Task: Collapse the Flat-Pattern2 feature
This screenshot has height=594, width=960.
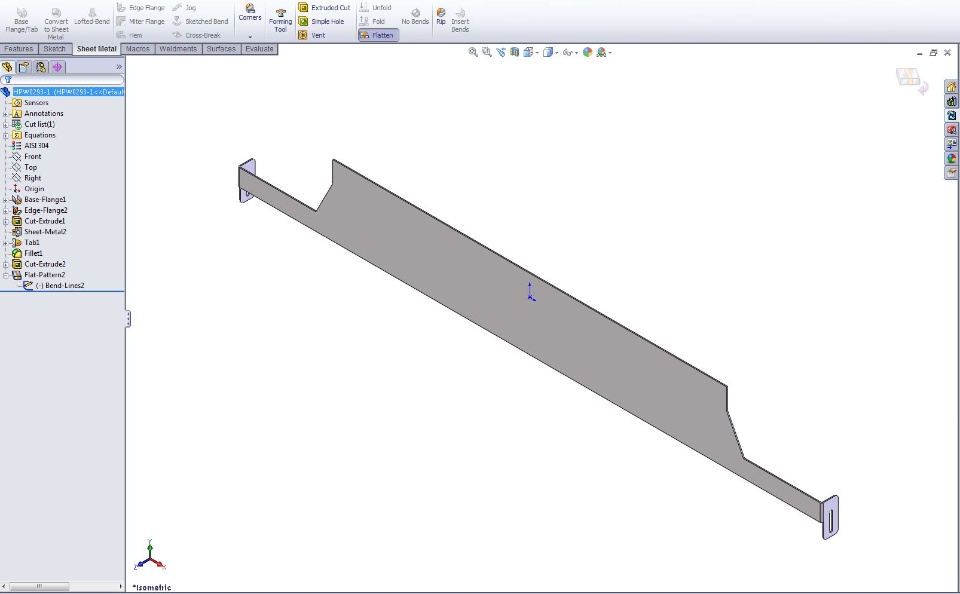Action: [x=6, y=275]
